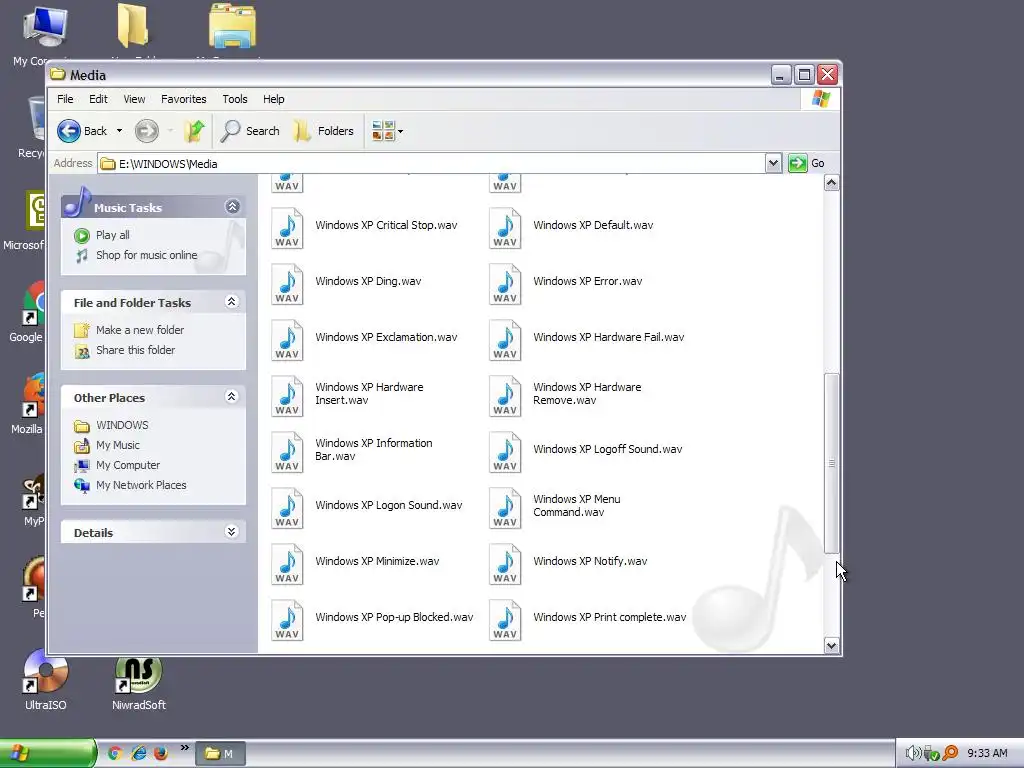This screenshot has width=1024, height=768.
Task: Open My Network Places link
Action: click(x=141, y=485)
